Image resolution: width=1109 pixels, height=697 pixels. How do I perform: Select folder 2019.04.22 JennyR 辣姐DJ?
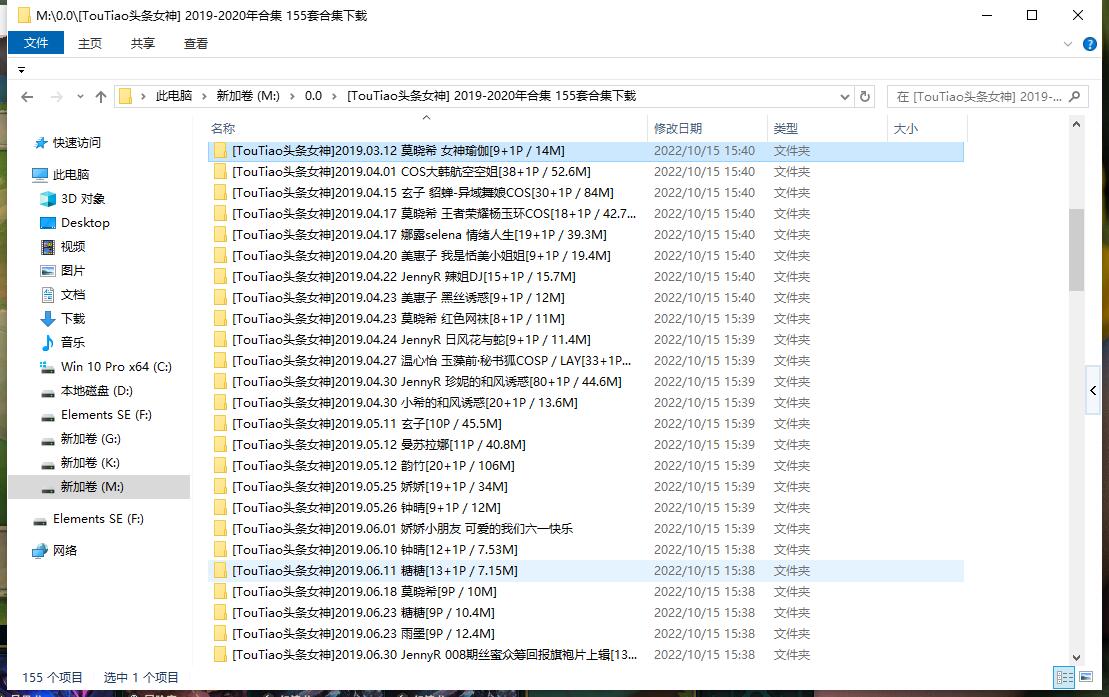tap(586, 277)
